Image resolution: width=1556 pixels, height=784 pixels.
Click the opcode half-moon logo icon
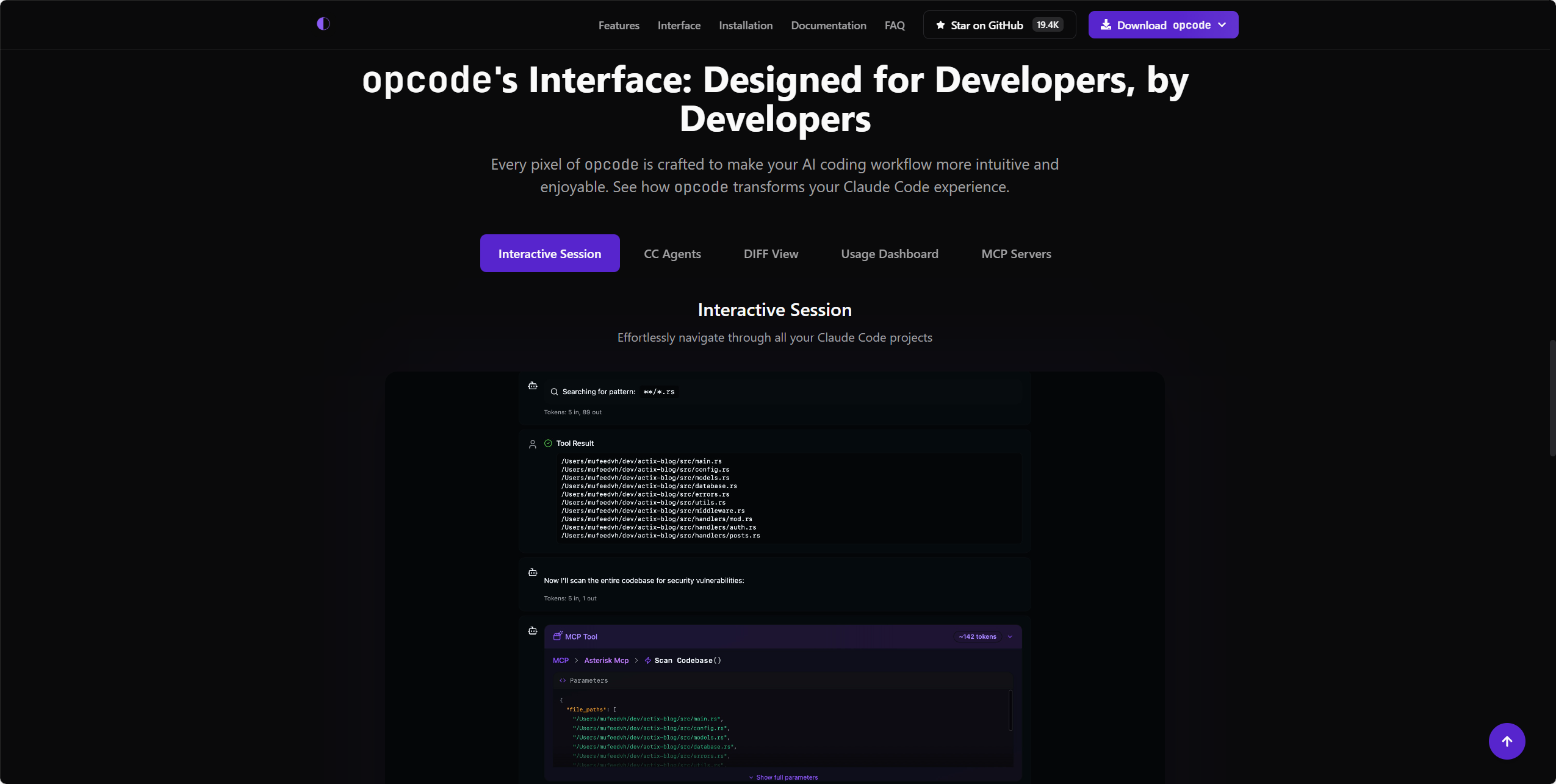point(323,24)
